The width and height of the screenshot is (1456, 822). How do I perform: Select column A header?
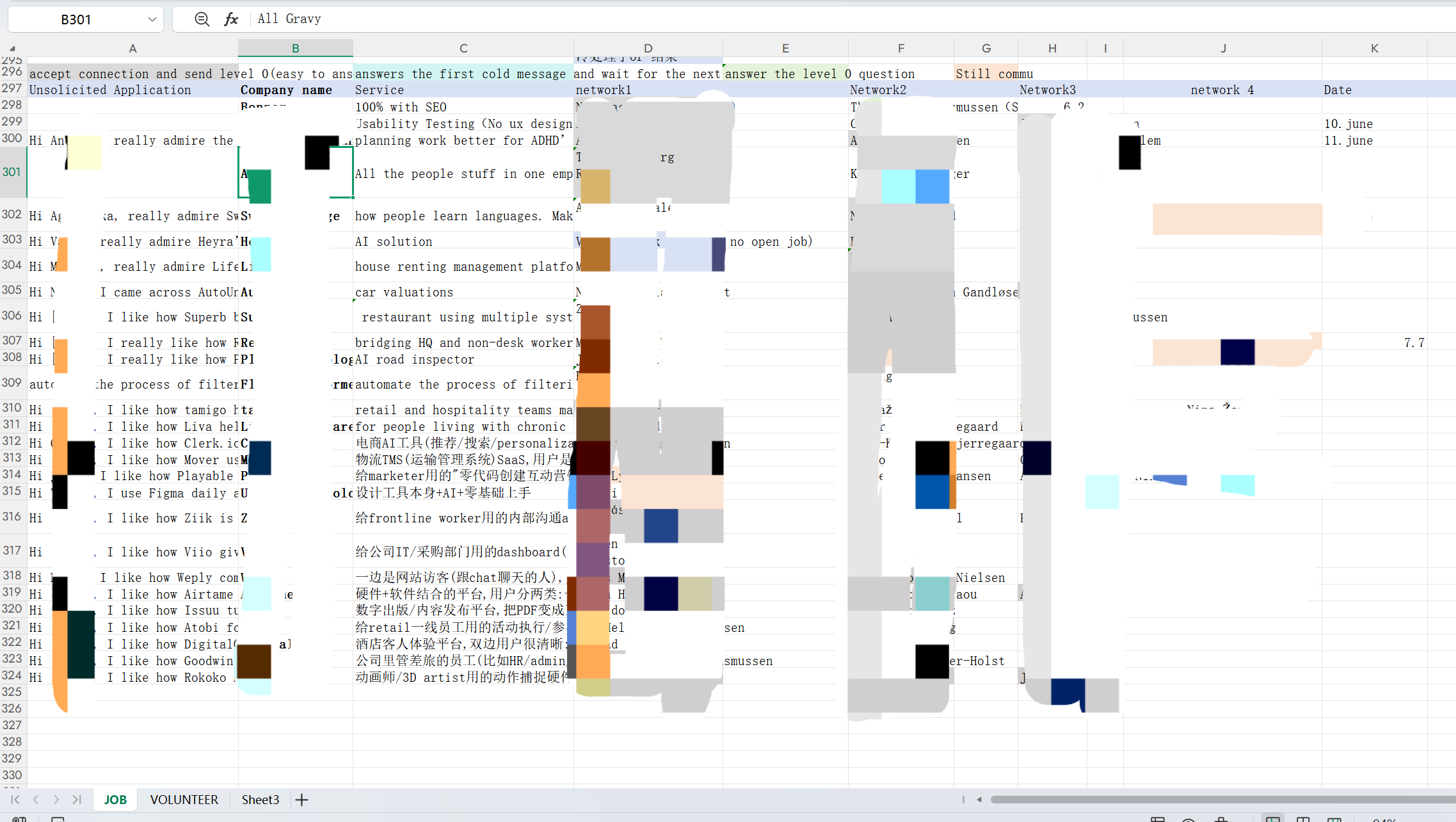click(132, 48)
